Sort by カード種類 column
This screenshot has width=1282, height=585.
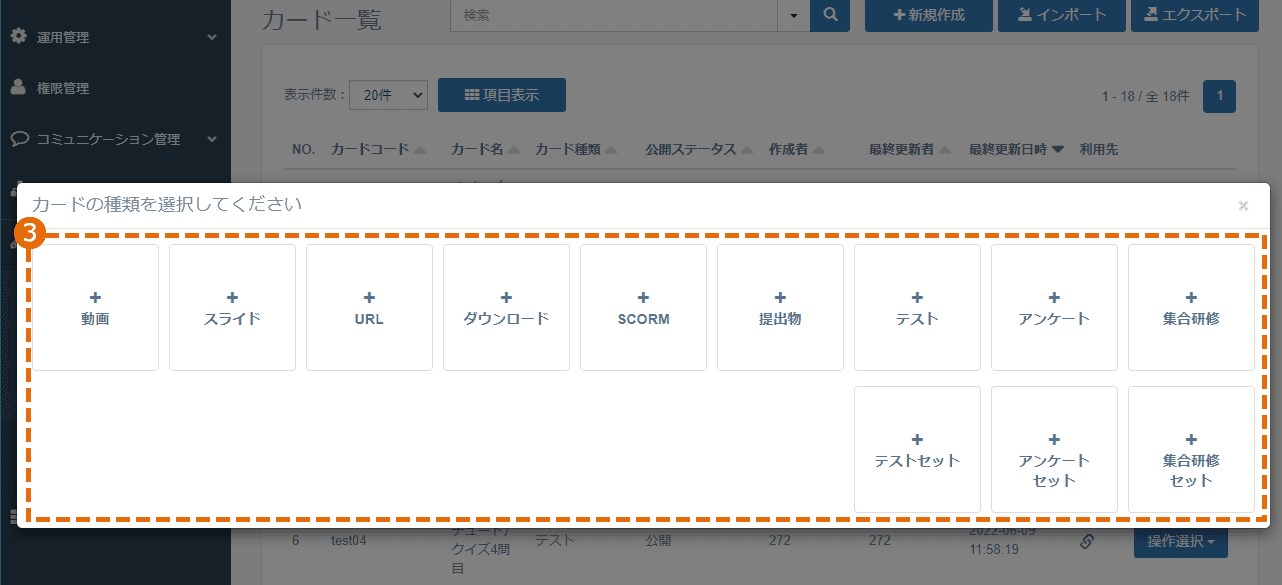pos(576,149)
